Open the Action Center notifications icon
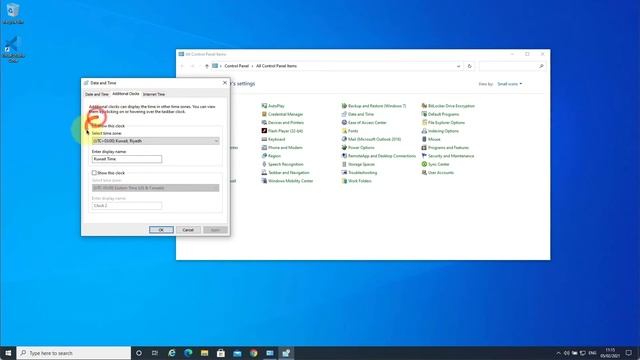Image resolution: width=640 pixels, height=360 pixels. point(629,353)
